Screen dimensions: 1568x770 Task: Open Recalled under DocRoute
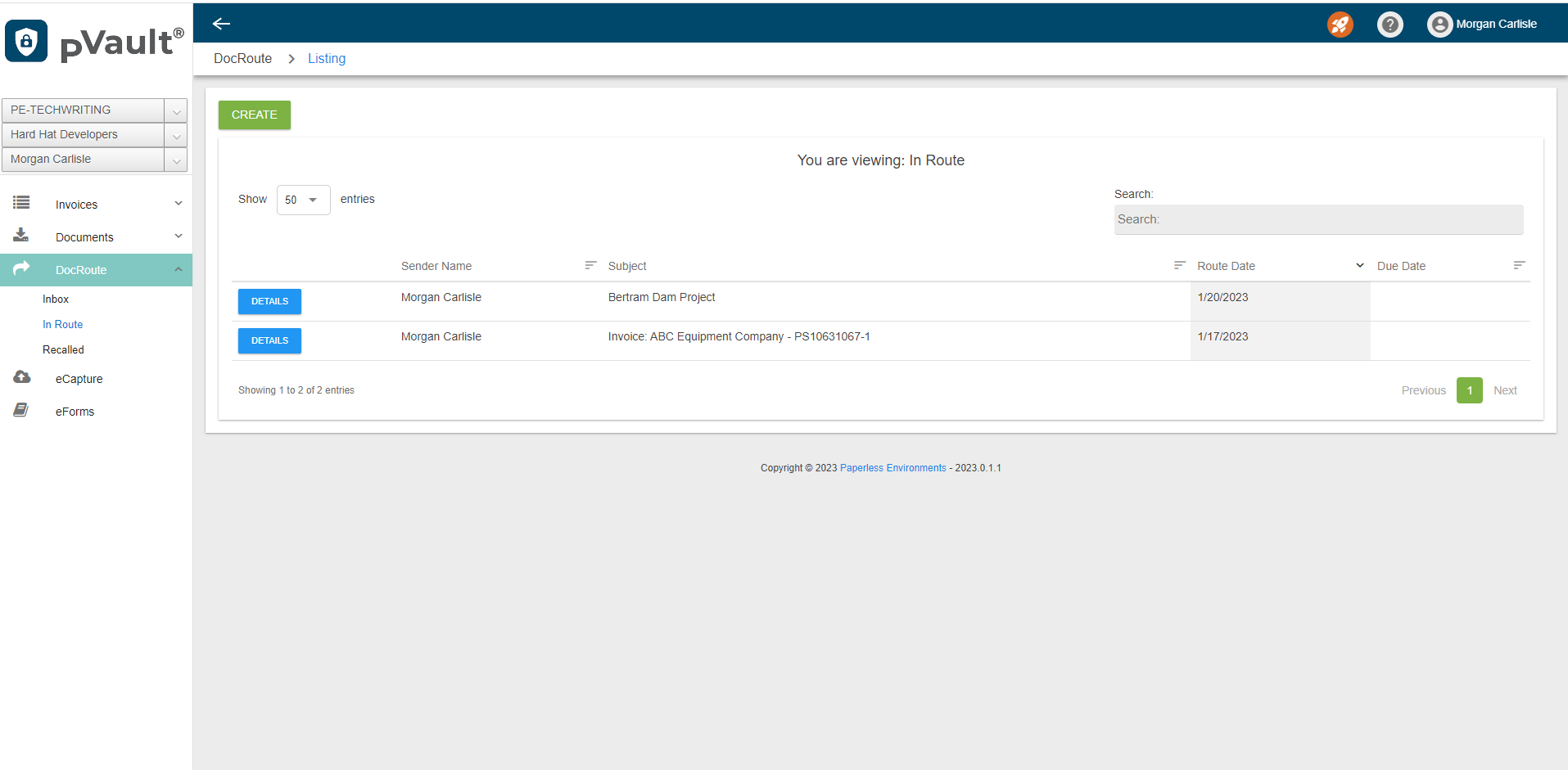63,350
